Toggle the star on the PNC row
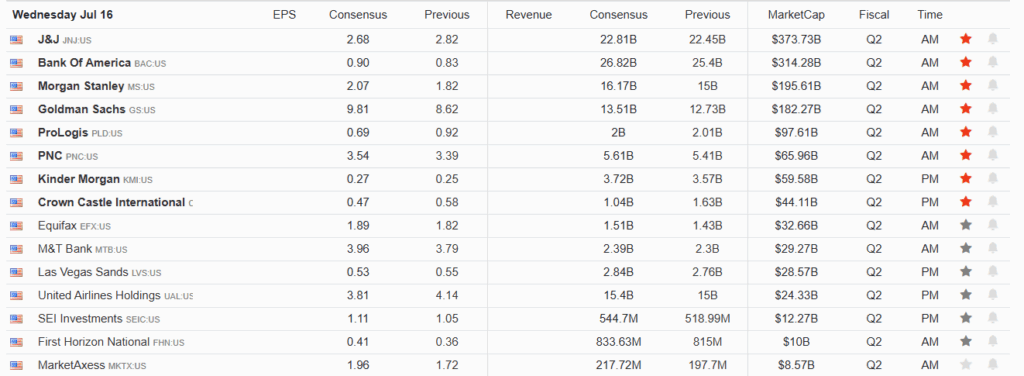This screenshot has height=376, width=1024. point(966,155)
